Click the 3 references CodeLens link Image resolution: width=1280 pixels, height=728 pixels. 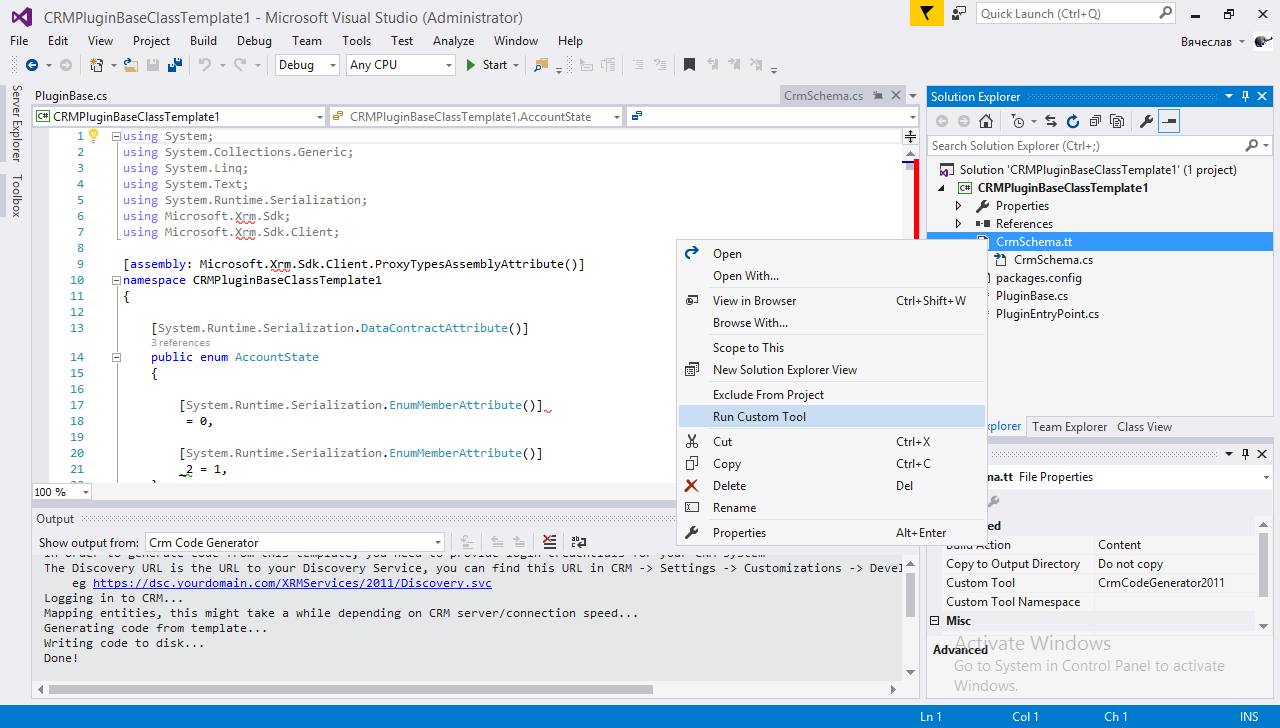point(180,342)
